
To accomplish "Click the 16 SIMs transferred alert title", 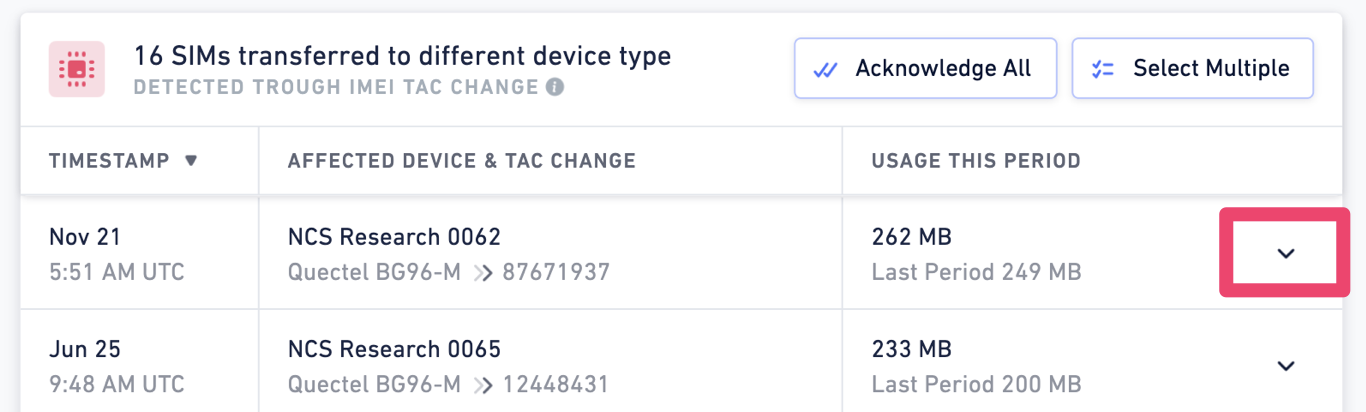I will click(x=403, y=56).
